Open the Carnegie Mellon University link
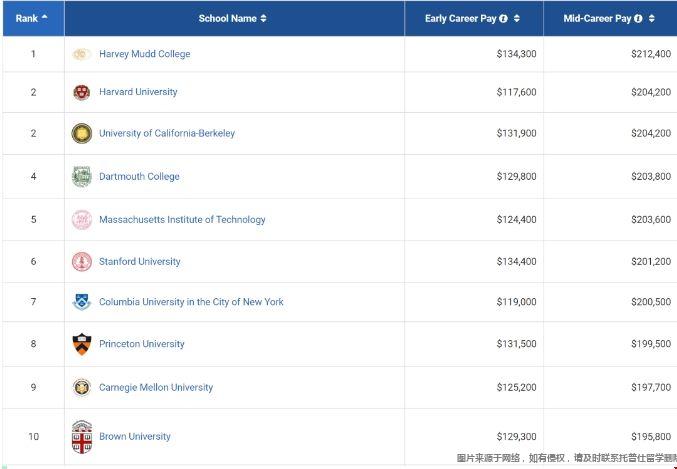The height and width of the screenshot is (469, 677). [156, 388]
